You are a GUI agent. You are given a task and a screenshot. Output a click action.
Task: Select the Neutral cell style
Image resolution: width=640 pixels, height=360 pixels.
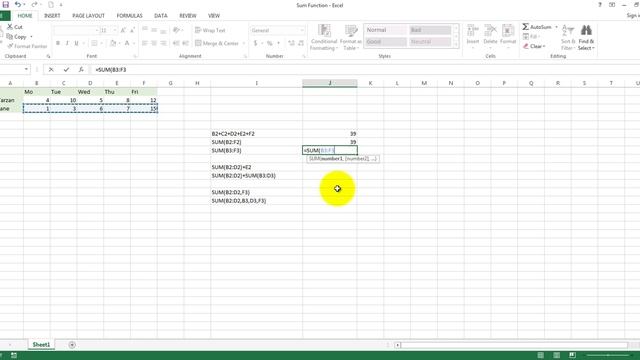tap(430, 42)
